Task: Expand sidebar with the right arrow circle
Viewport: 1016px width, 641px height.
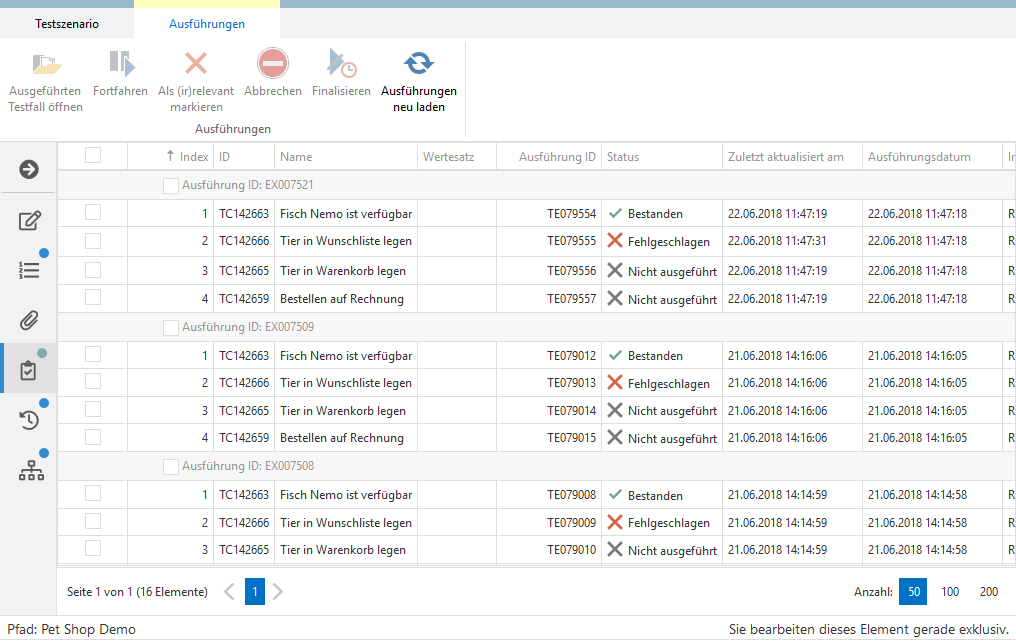Action: [30, 169]
